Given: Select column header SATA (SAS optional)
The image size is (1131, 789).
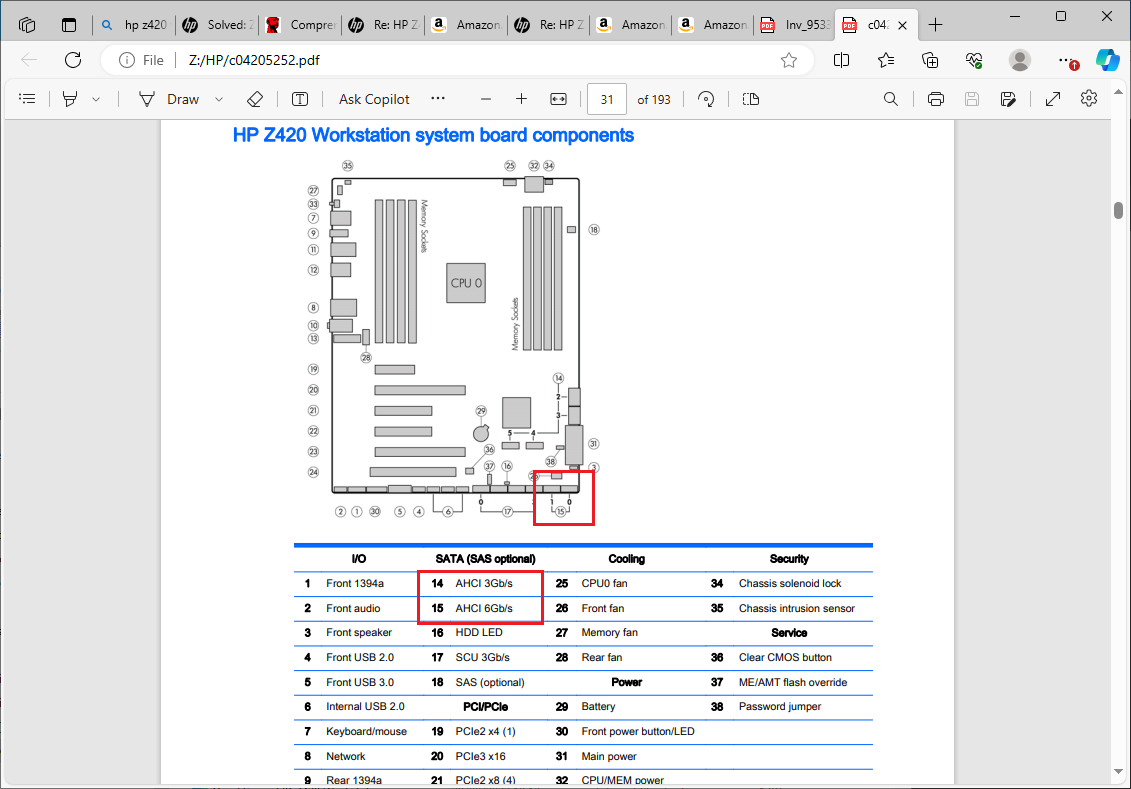Looking at the screenshot, I should (485, 559).
